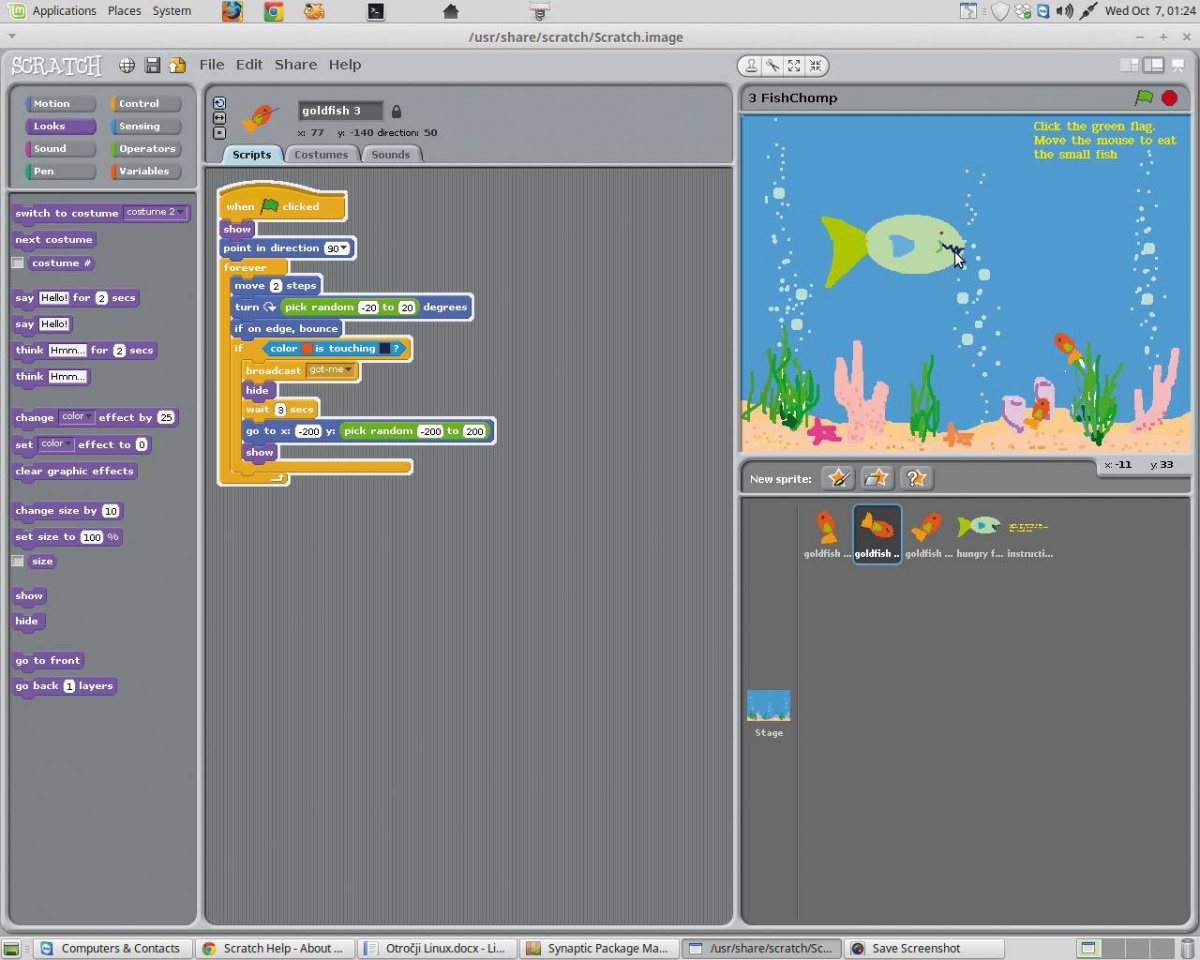This screenshot has height=960, width=1200.
Task: Select the Delete scissors tool
Action: [773, 66]
